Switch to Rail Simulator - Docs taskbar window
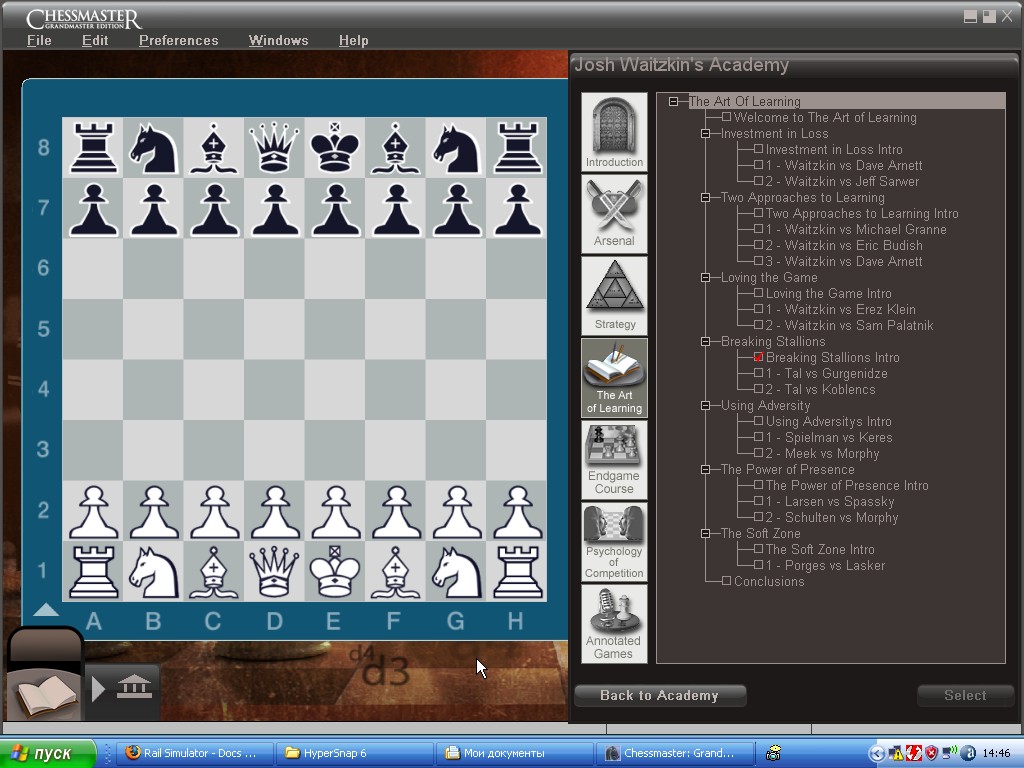1024x768 pixels. [193, 753]
